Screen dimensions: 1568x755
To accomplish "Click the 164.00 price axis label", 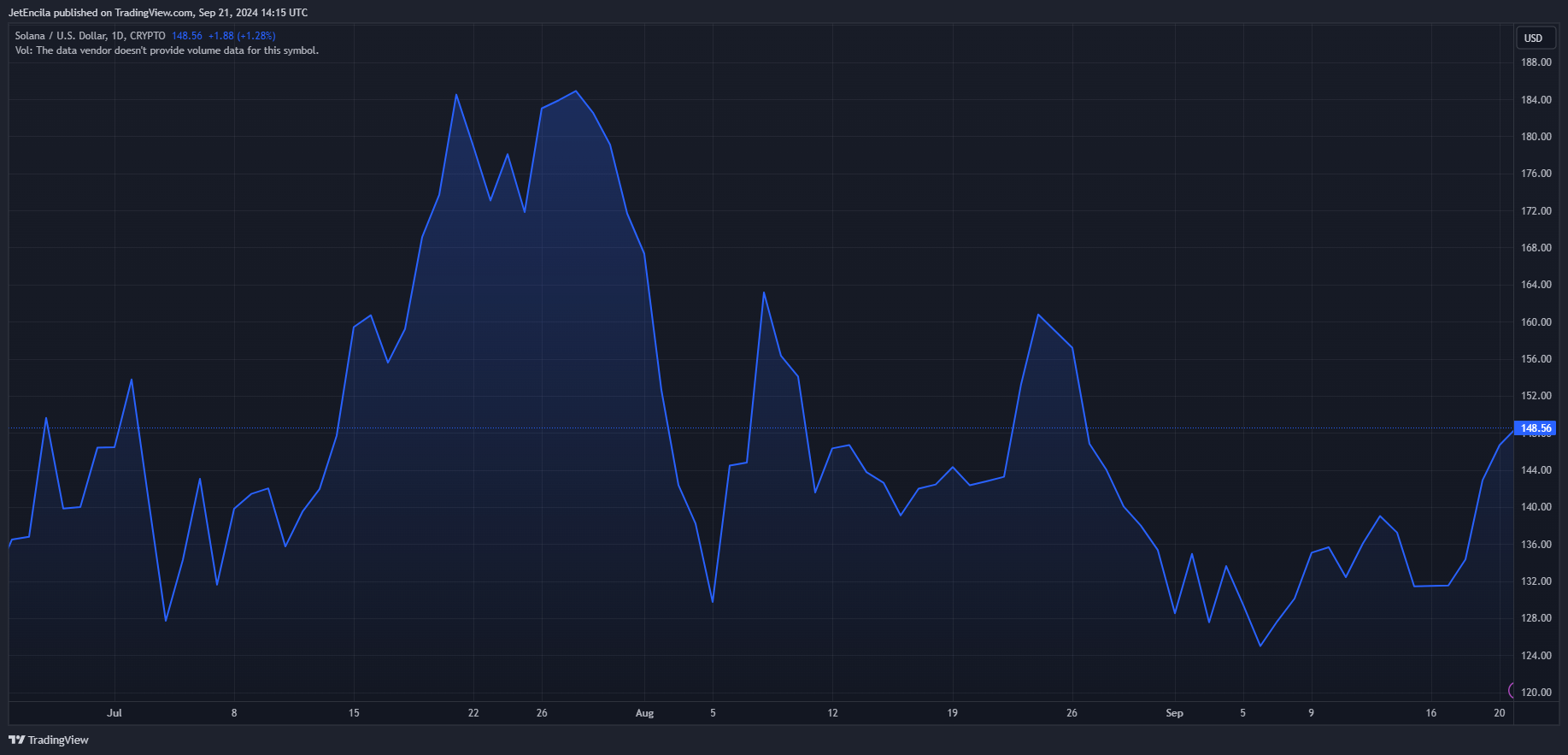I will 1536,285.
